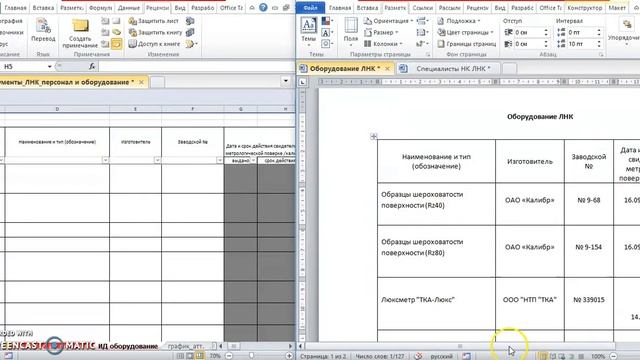Screen dimensions: 640x360
Task: Switch Excel to Page Break Preview view
Action: (x=200, y=356)
